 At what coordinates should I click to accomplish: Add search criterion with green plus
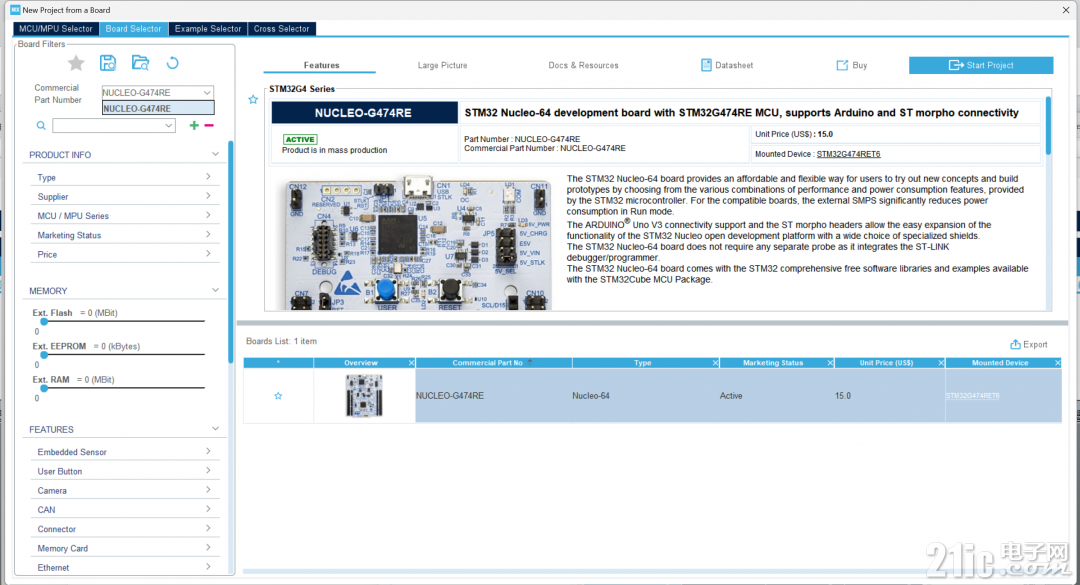(194, 125)
